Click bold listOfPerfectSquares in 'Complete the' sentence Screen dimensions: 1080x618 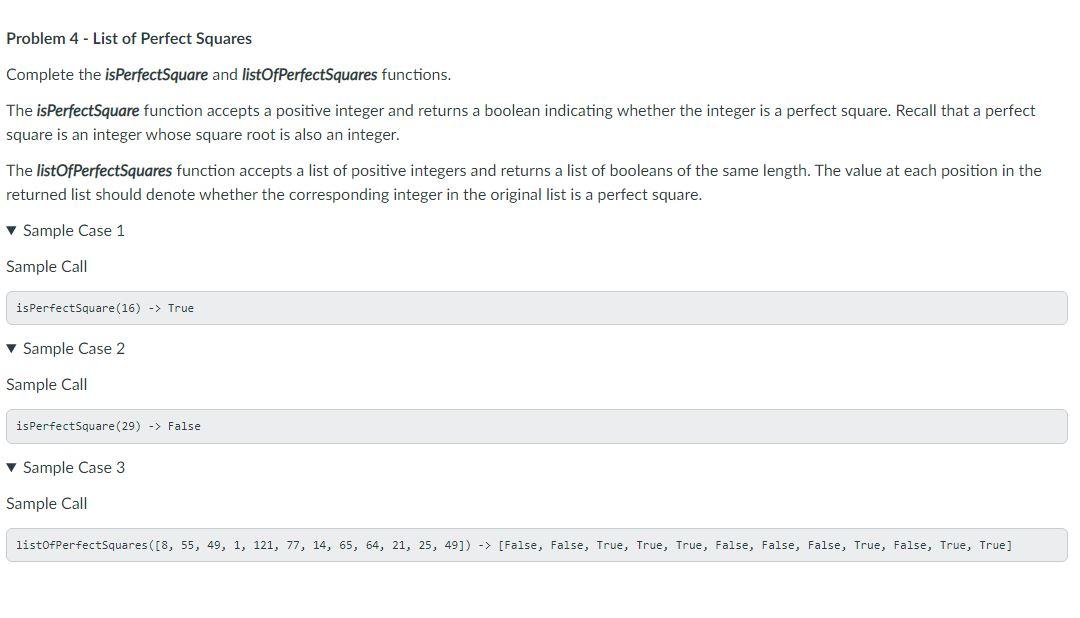309,74
